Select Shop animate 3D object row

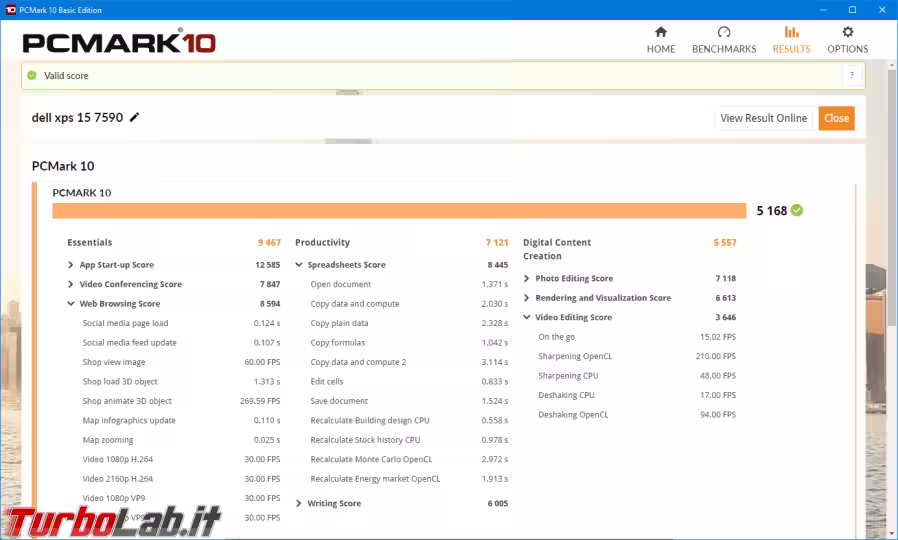pos(181,401)
